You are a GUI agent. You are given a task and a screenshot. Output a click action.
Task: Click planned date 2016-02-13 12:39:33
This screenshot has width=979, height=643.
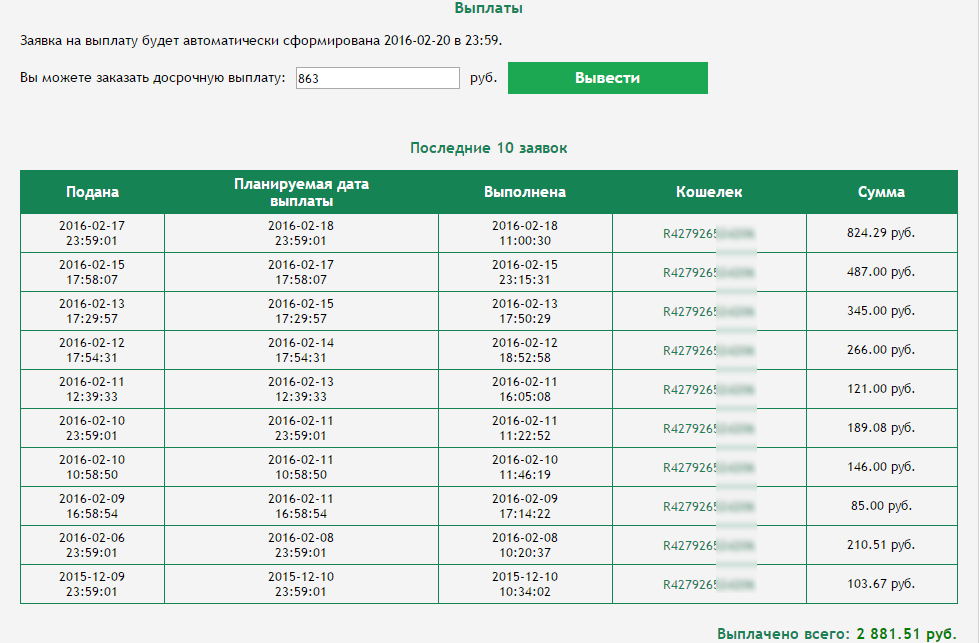pos(301,389)
